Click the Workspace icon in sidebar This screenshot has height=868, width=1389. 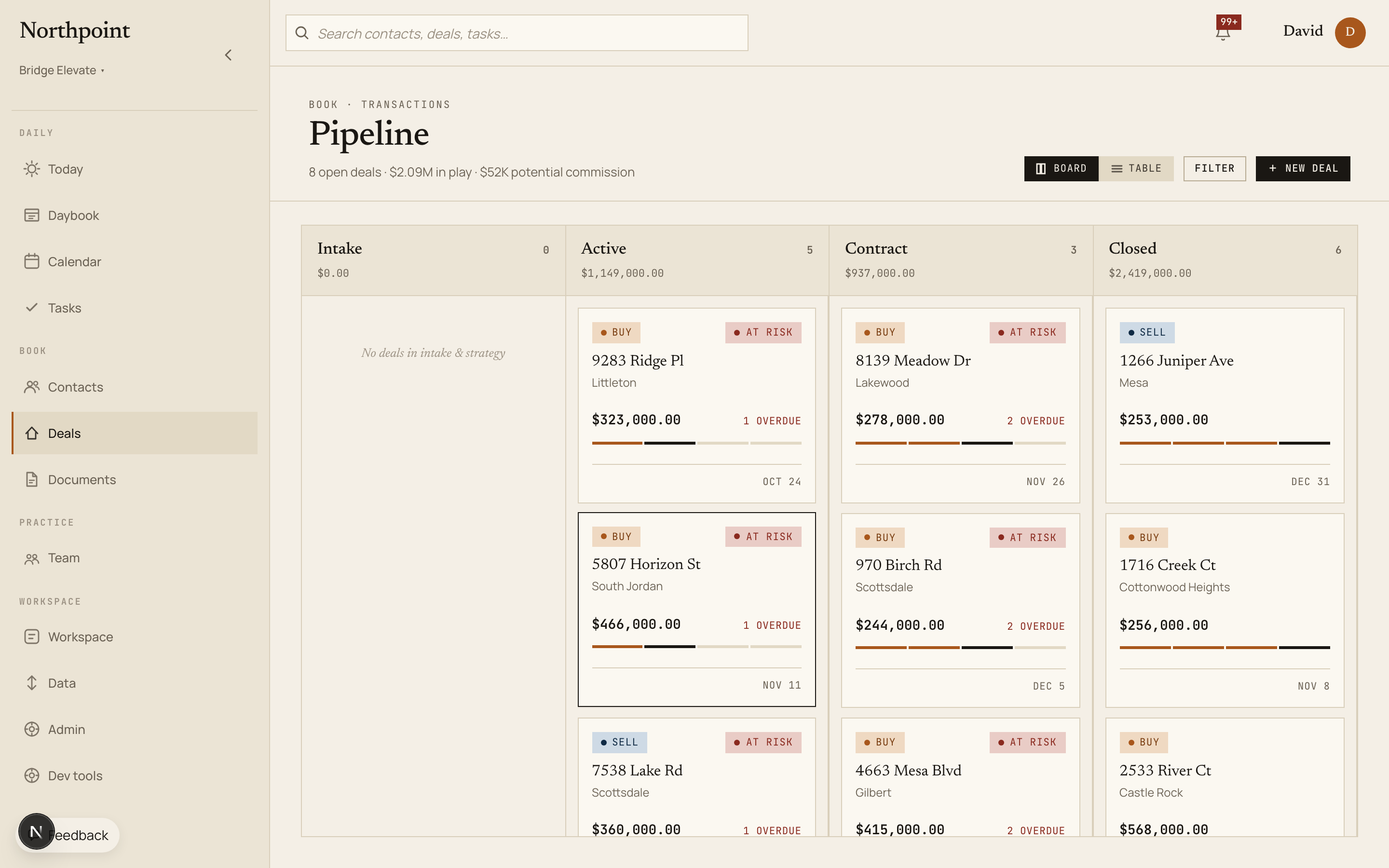(31, 637)
